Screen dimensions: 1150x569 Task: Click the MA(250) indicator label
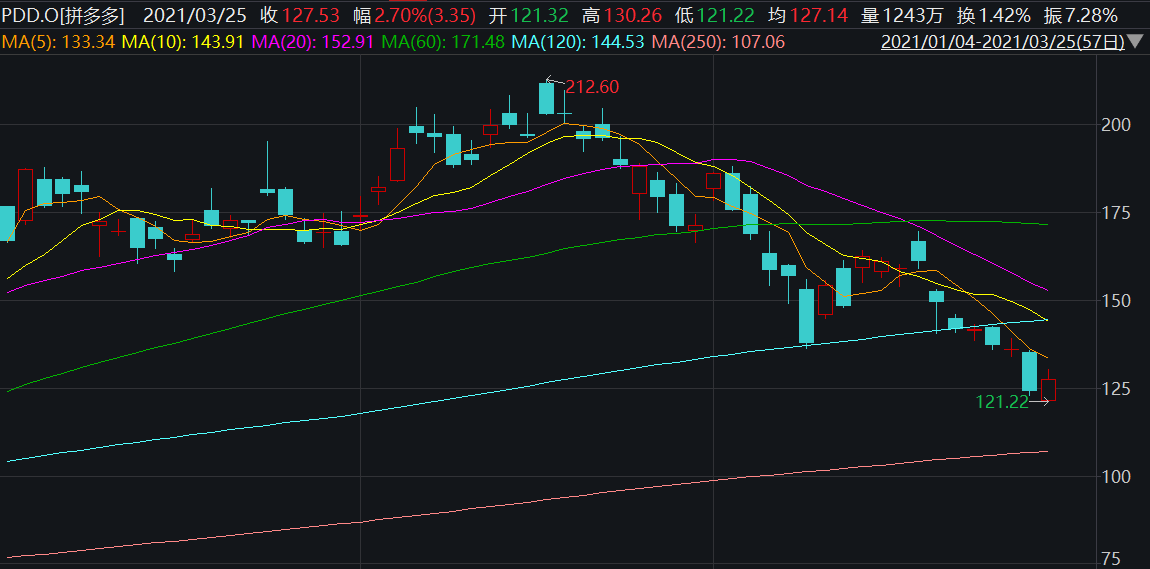pos(718,42)
